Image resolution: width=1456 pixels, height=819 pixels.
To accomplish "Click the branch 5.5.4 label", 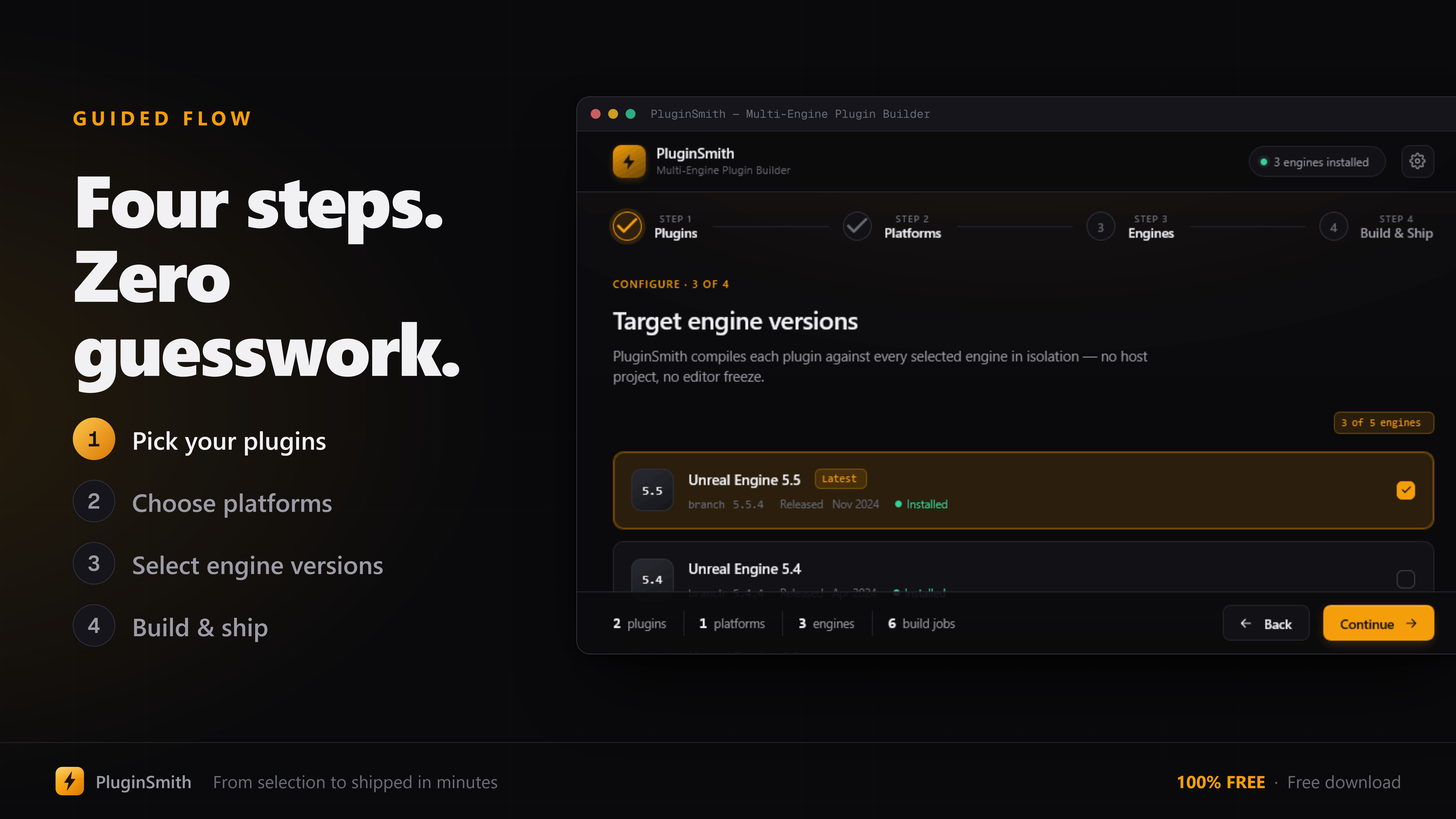I will tap(726, 504).
